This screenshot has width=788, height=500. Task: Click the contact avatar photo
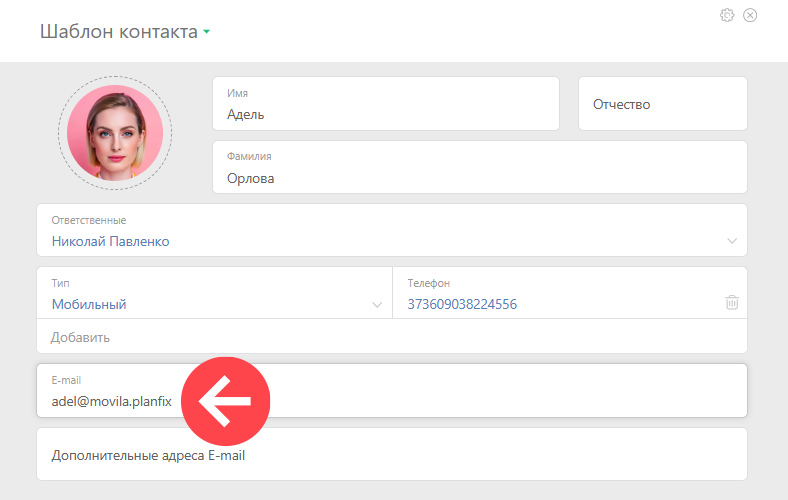(115, 133)
